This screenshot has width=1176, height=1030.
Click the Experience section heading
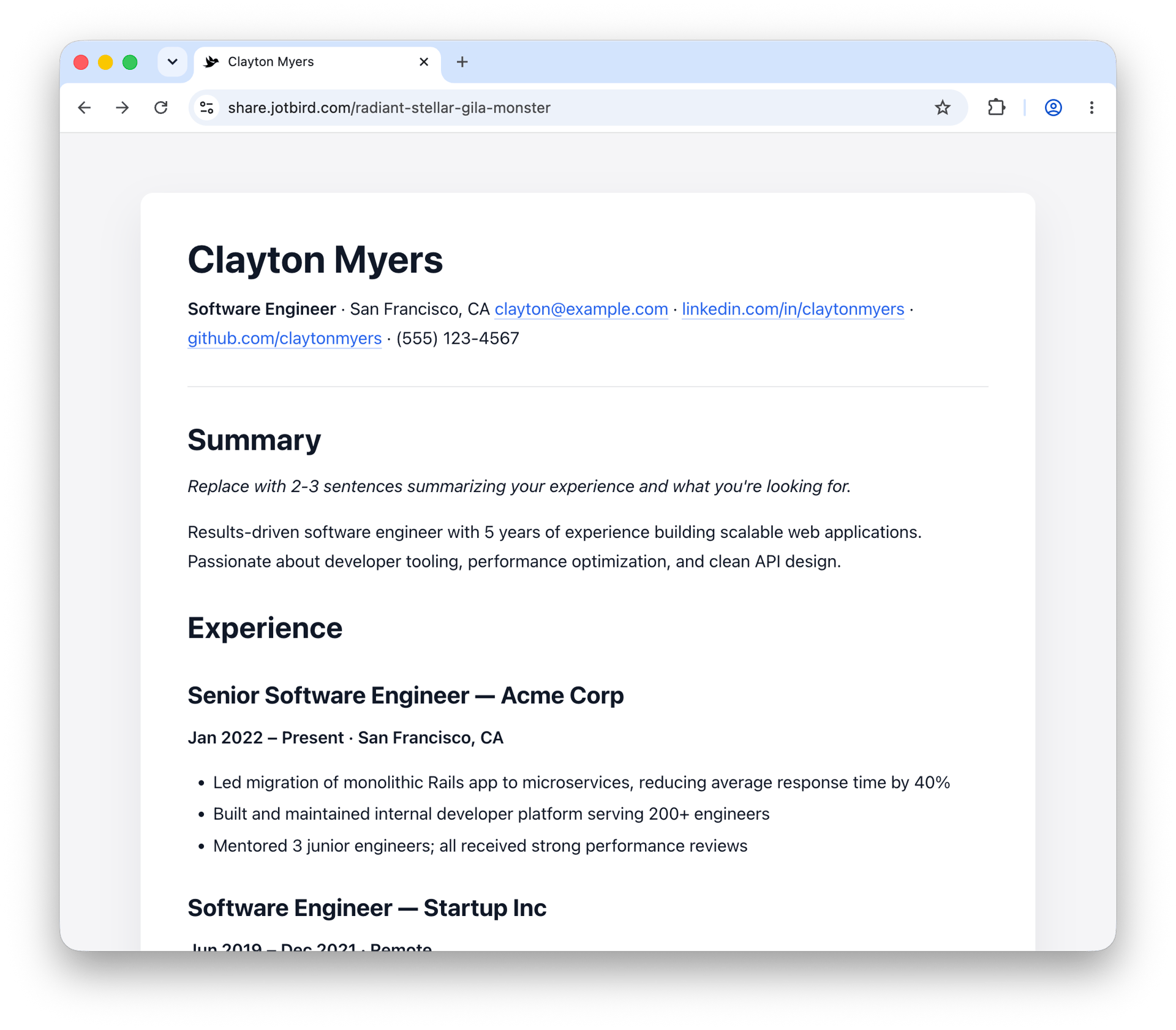pyautogui.click(x=265, y=628)
